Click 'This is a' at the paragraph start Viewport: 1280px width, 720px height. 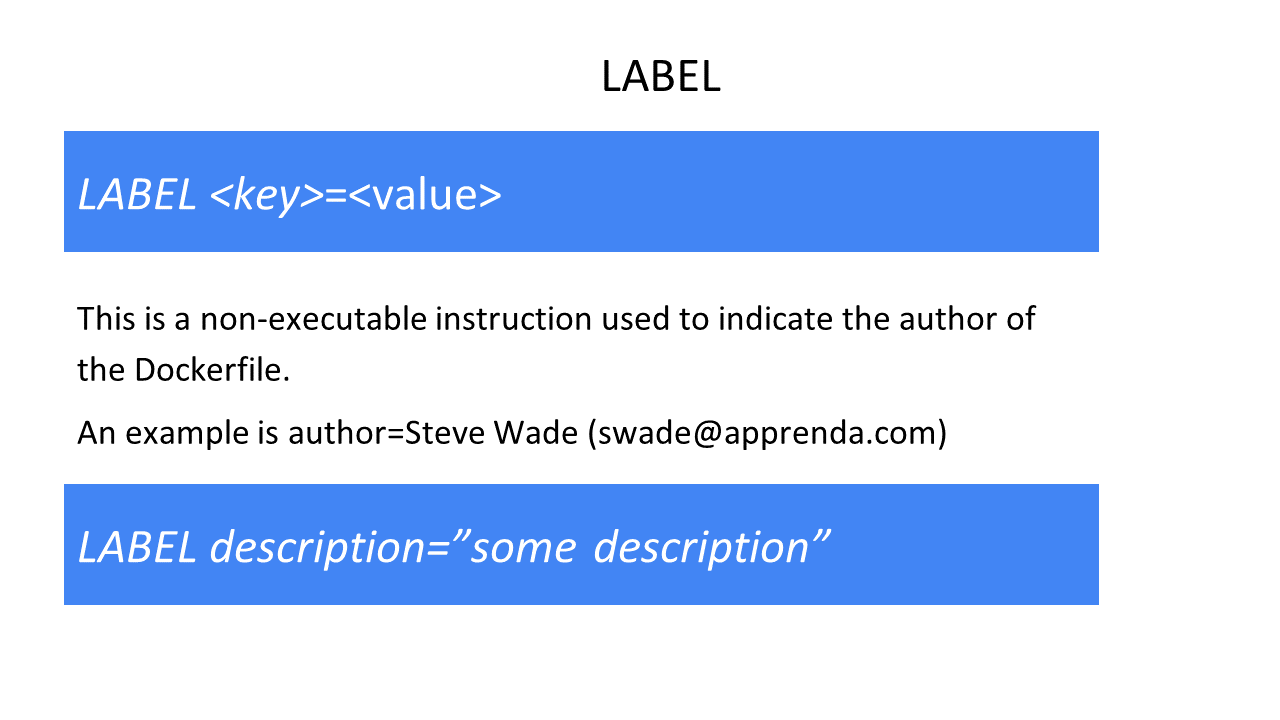pos(134,319)
